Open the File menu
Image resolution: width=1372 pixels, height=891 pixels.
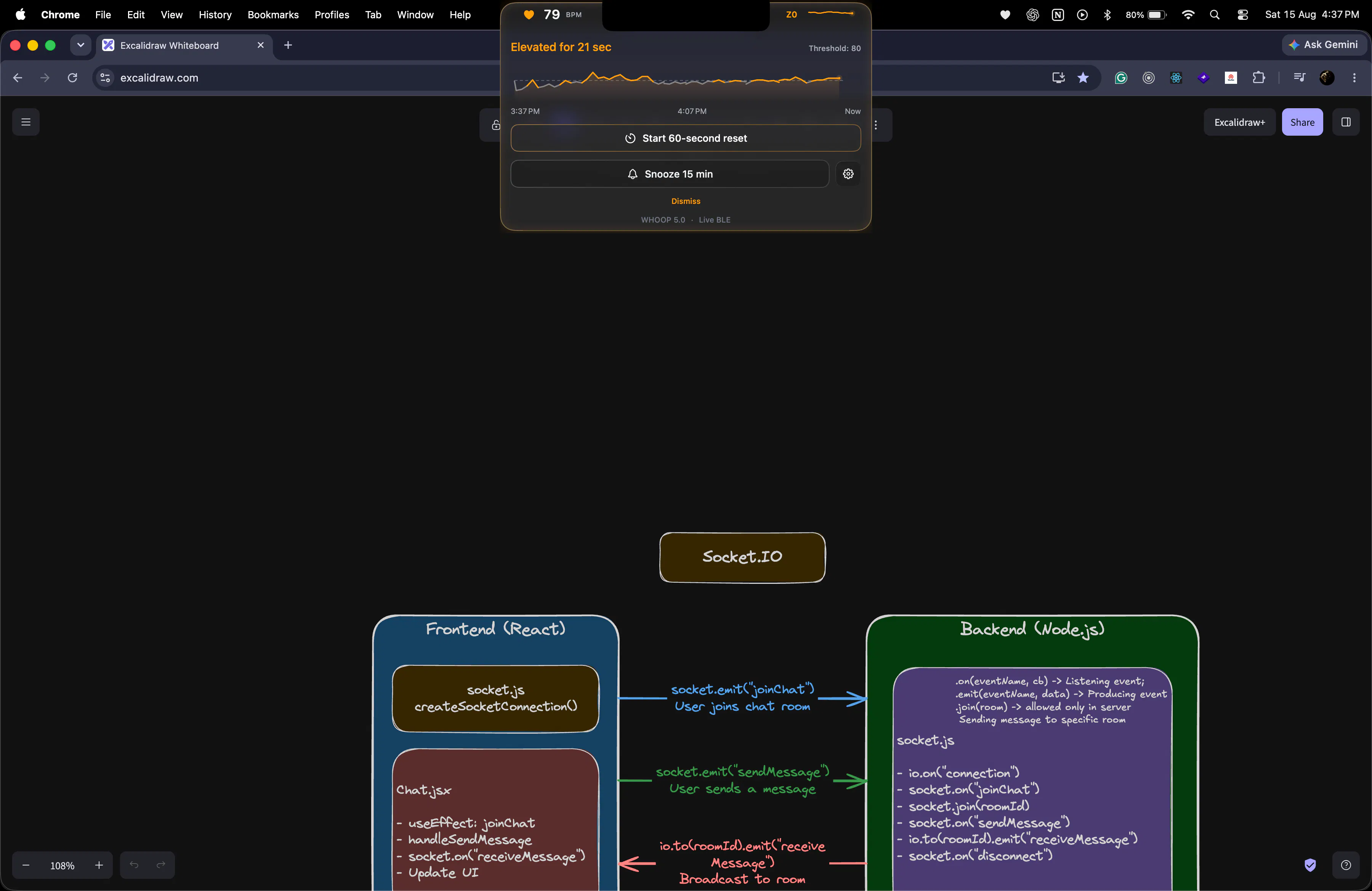coord(103,14)
